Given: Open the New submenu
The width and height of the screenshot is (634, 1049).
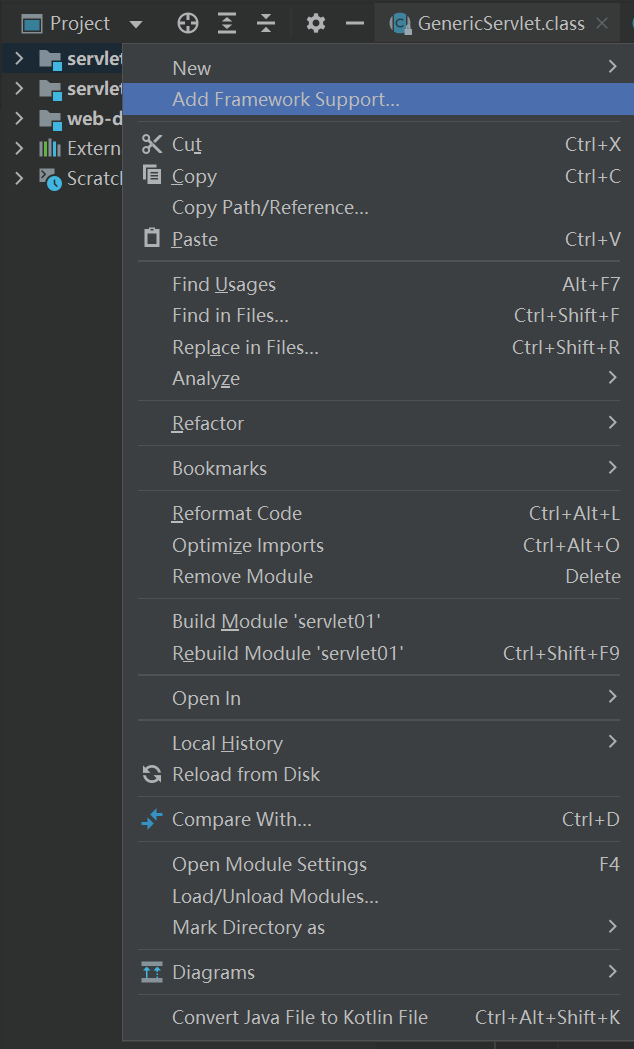Looking at the screenshot, I should pyautogui.click(x=192, y=68).
